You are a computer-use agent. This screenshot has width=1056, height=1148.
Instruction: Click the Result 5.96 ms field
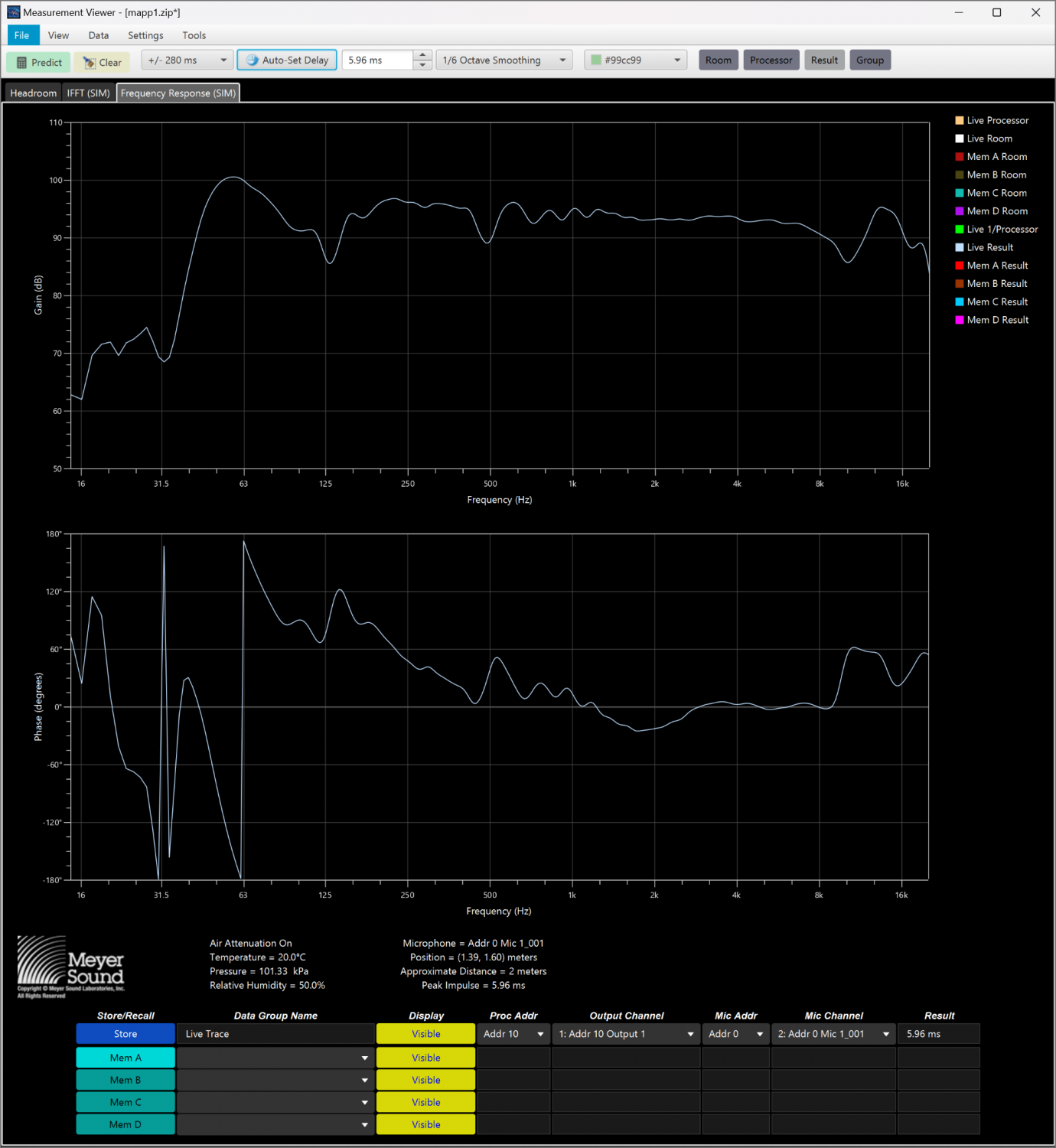pyautogui.click(x=939, y=1034)
